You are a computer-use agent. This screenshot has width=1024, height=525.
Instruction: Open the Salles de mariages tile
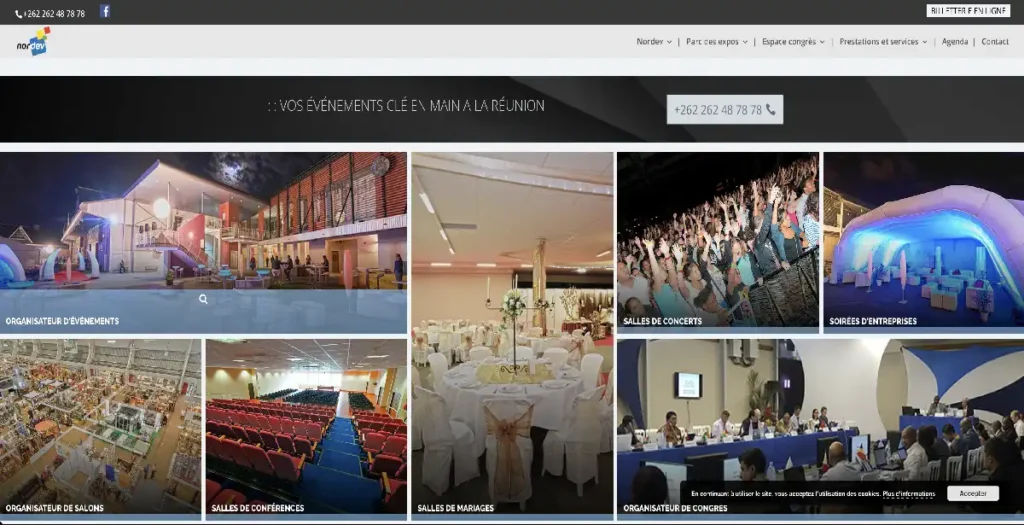coord(512,335)
